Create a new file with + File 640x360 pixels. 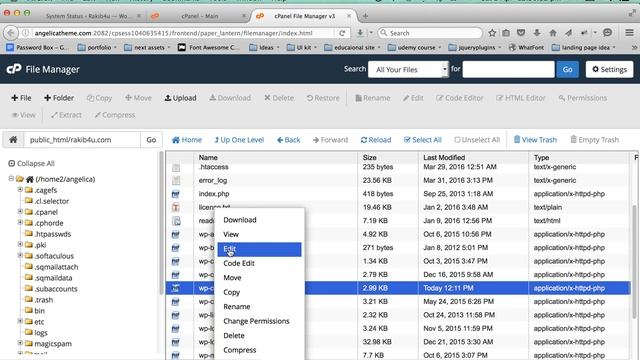[x=21, y=98]
